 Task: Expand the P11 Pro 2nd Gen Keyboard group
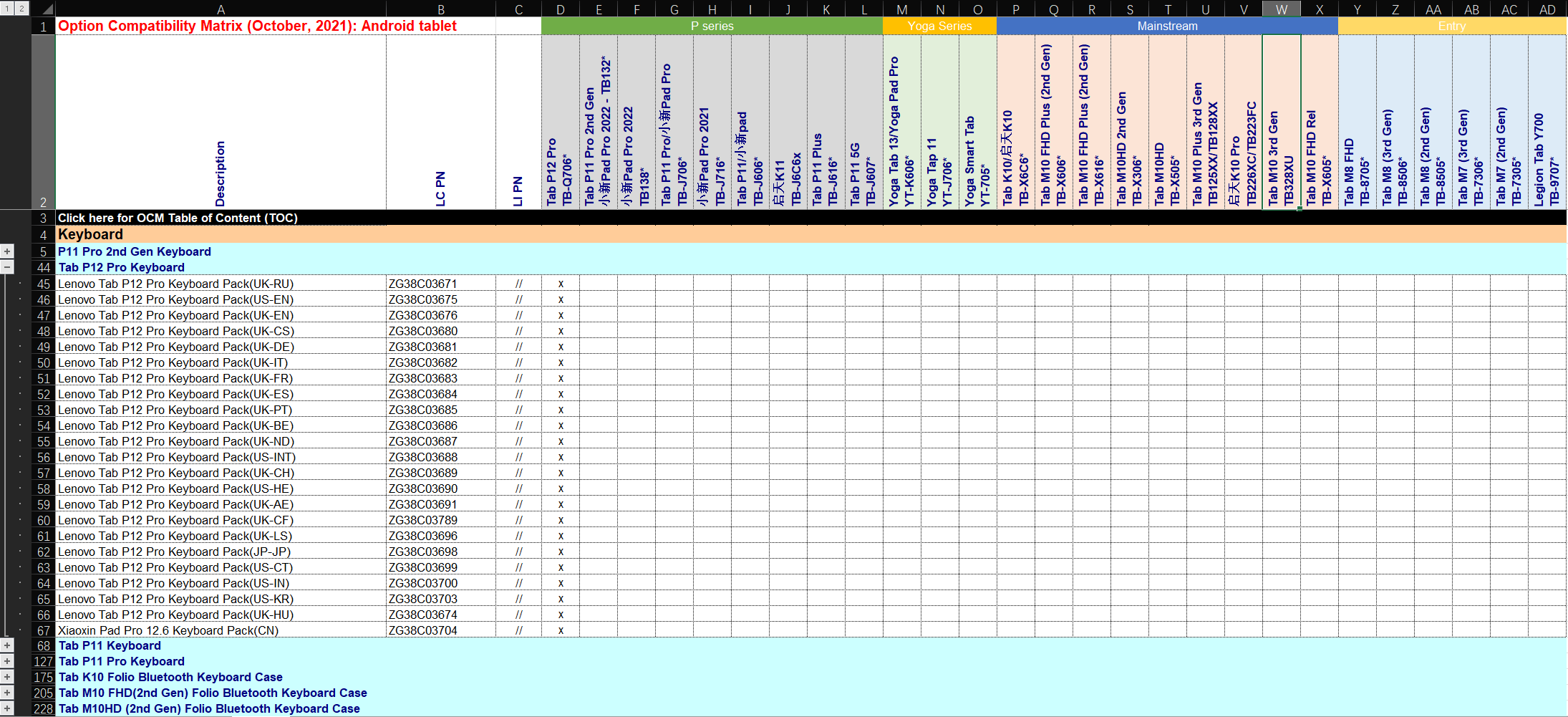point(7,251)
